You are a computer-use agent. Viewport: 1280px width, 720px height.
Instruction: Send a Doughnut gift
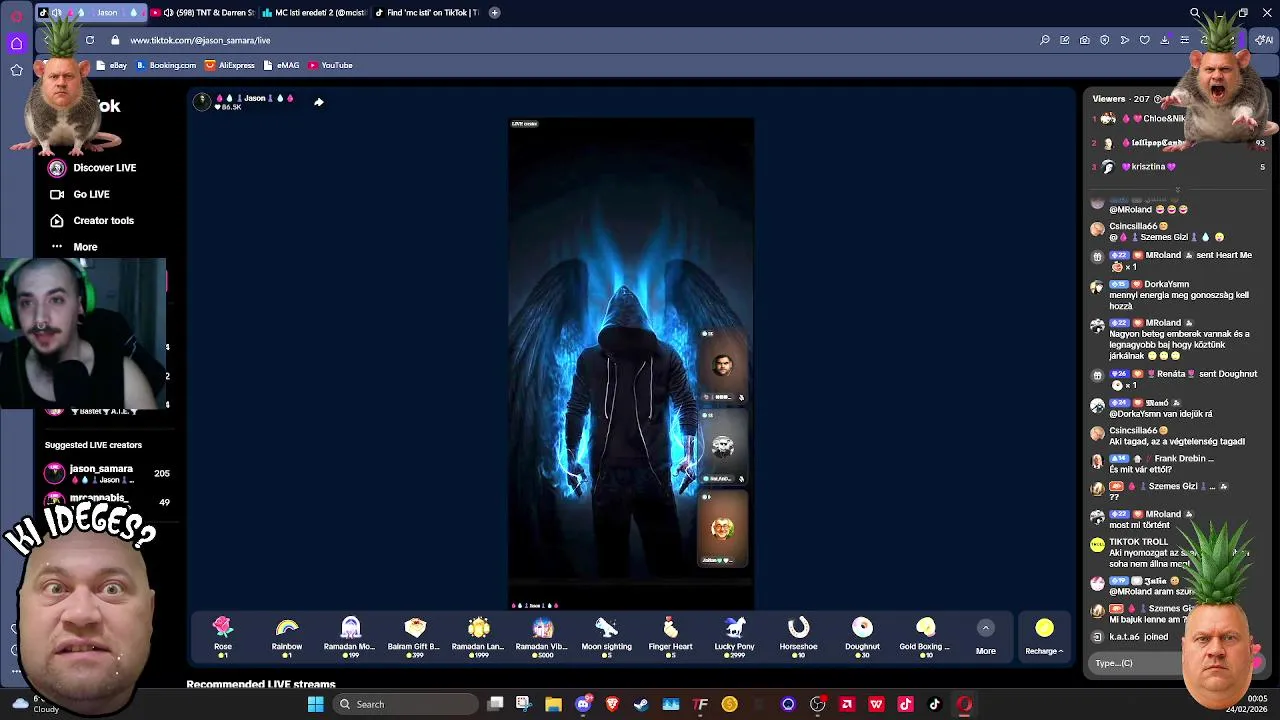click(862, 635)
